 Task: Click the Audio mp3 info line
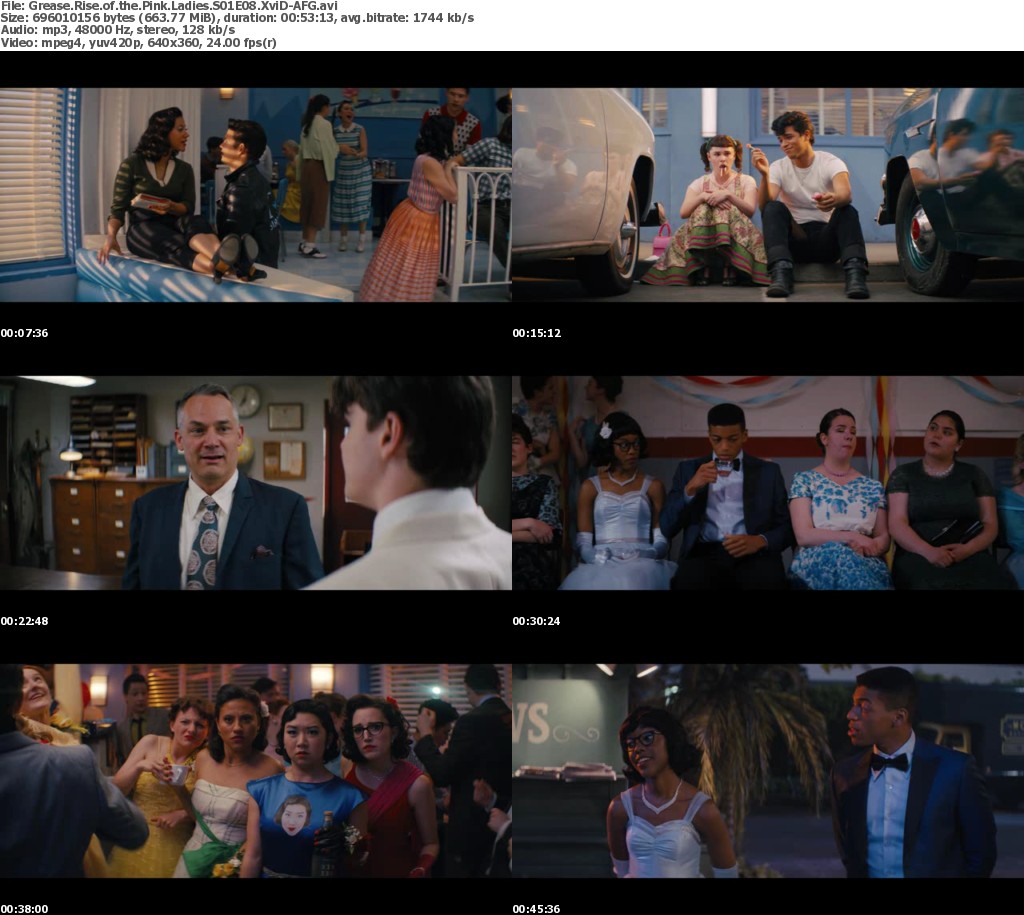(112, 32)
